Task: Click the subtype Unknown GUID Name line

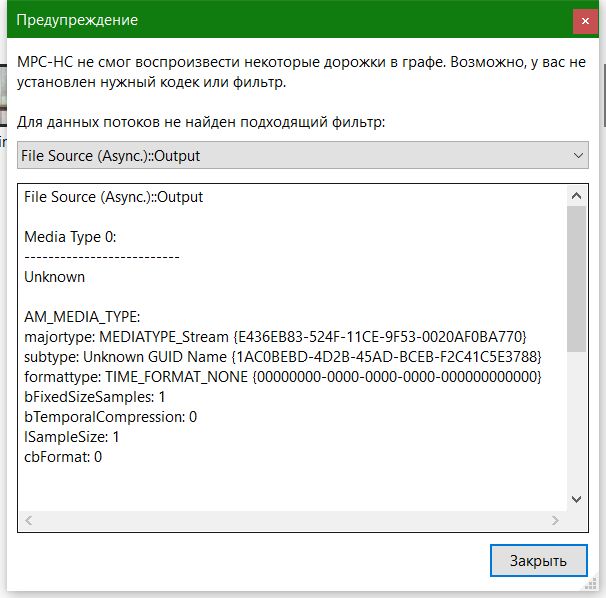Action: [283, 357]
